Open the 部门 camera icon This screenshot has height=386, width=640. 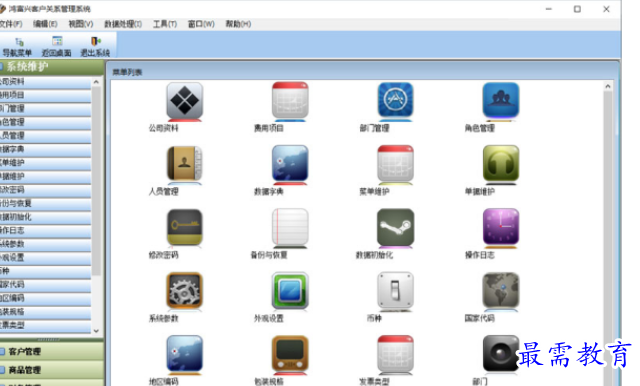tap(501, 354)
